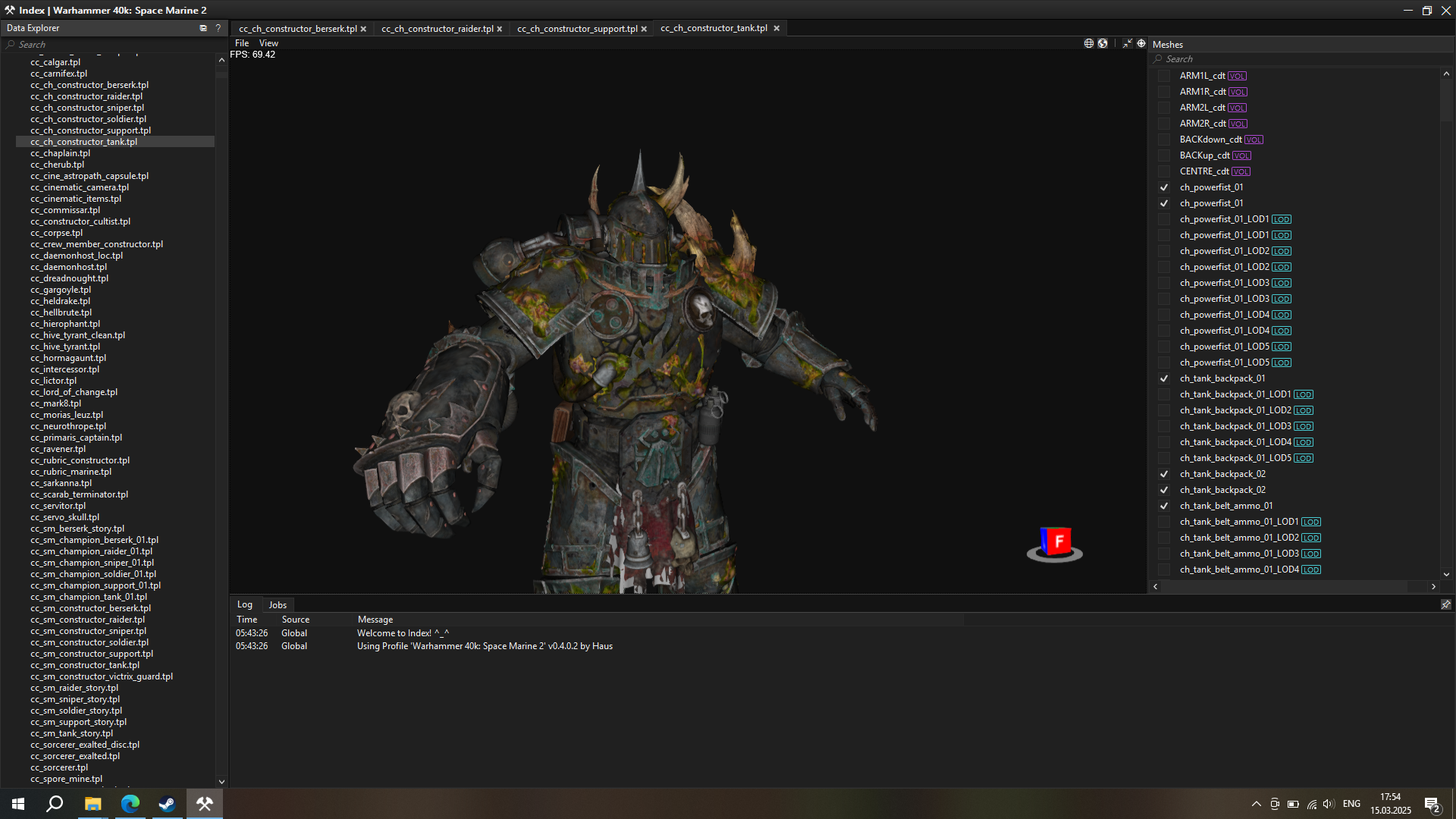The width and height of the screenshot is (1456, 819).
Task: Open Windows taskbar search
Action: [55, 804]
